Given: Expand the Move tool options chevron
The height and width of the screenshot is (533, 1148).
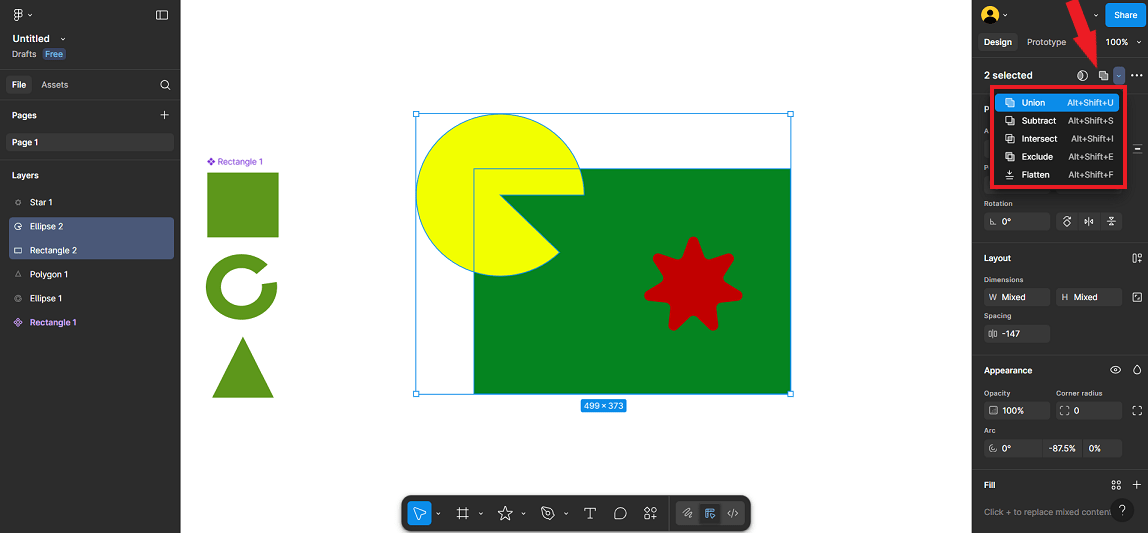Looking at the screenshot, I should click(x=438, y=514).
